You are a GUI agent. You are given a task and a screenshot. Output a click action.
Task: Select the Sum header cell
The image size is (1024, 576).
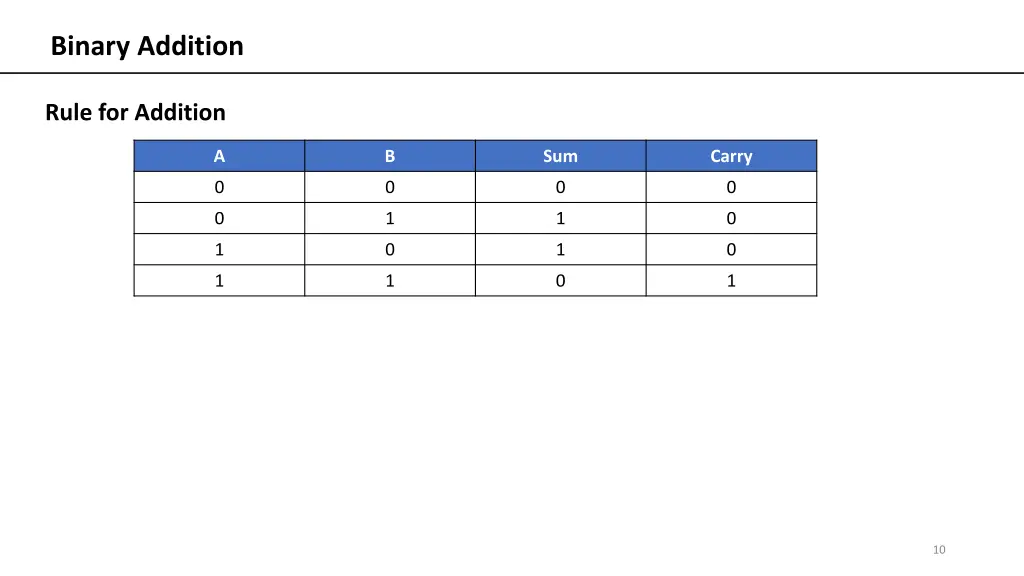pos(561,156)
